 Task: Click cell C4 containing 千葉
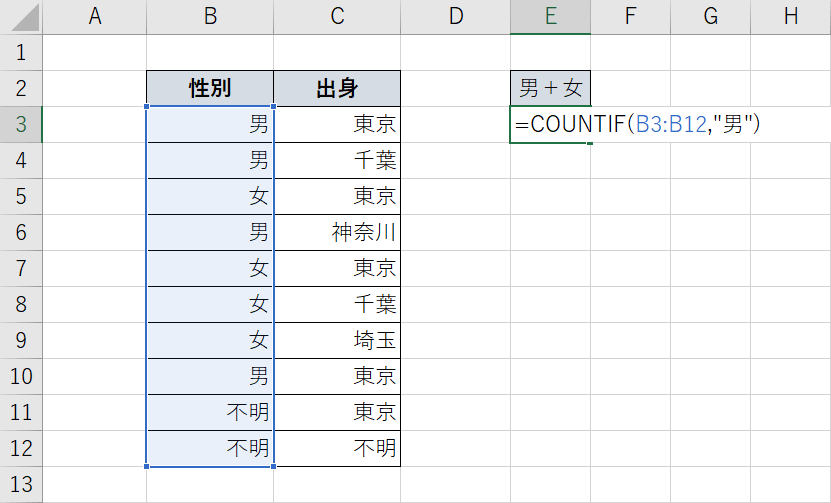point(337,161)
